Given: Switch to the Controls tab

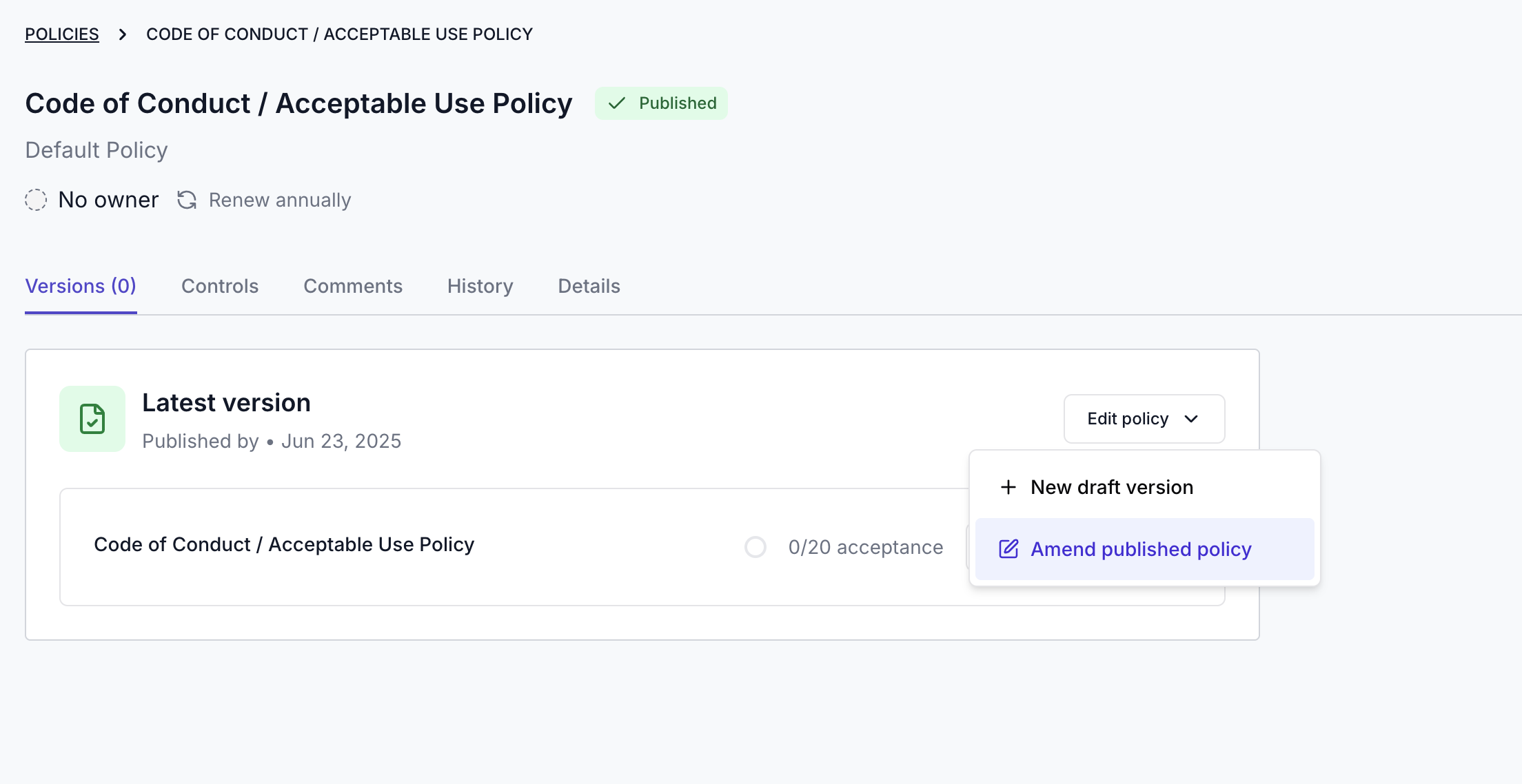Looking at the screenshot, I should pyautogui.click(x=220, y=286).
